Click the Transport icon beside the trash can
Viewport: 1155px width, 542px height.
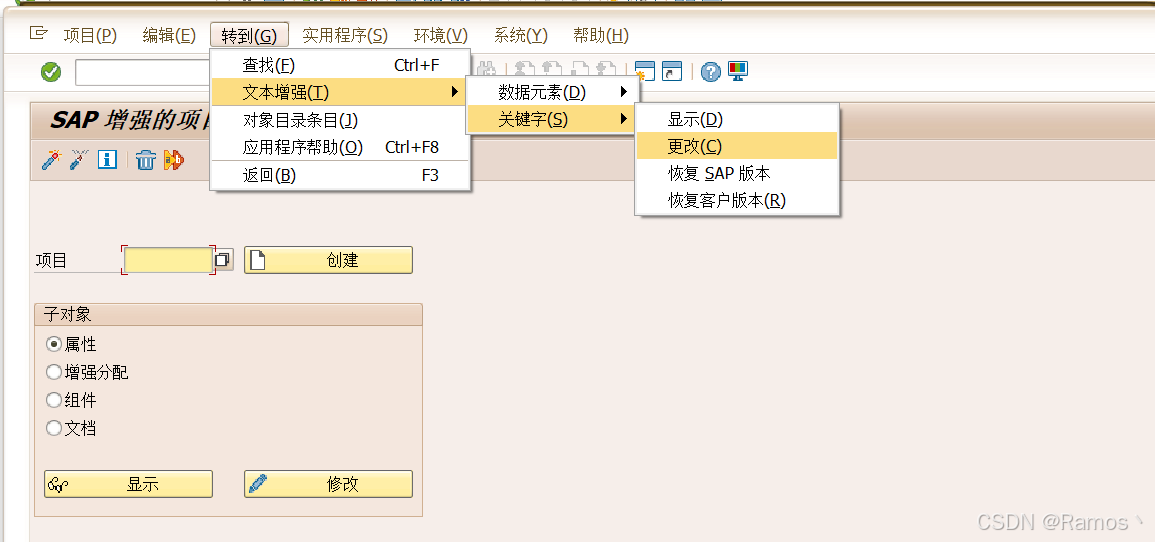[x=174, y=160]
